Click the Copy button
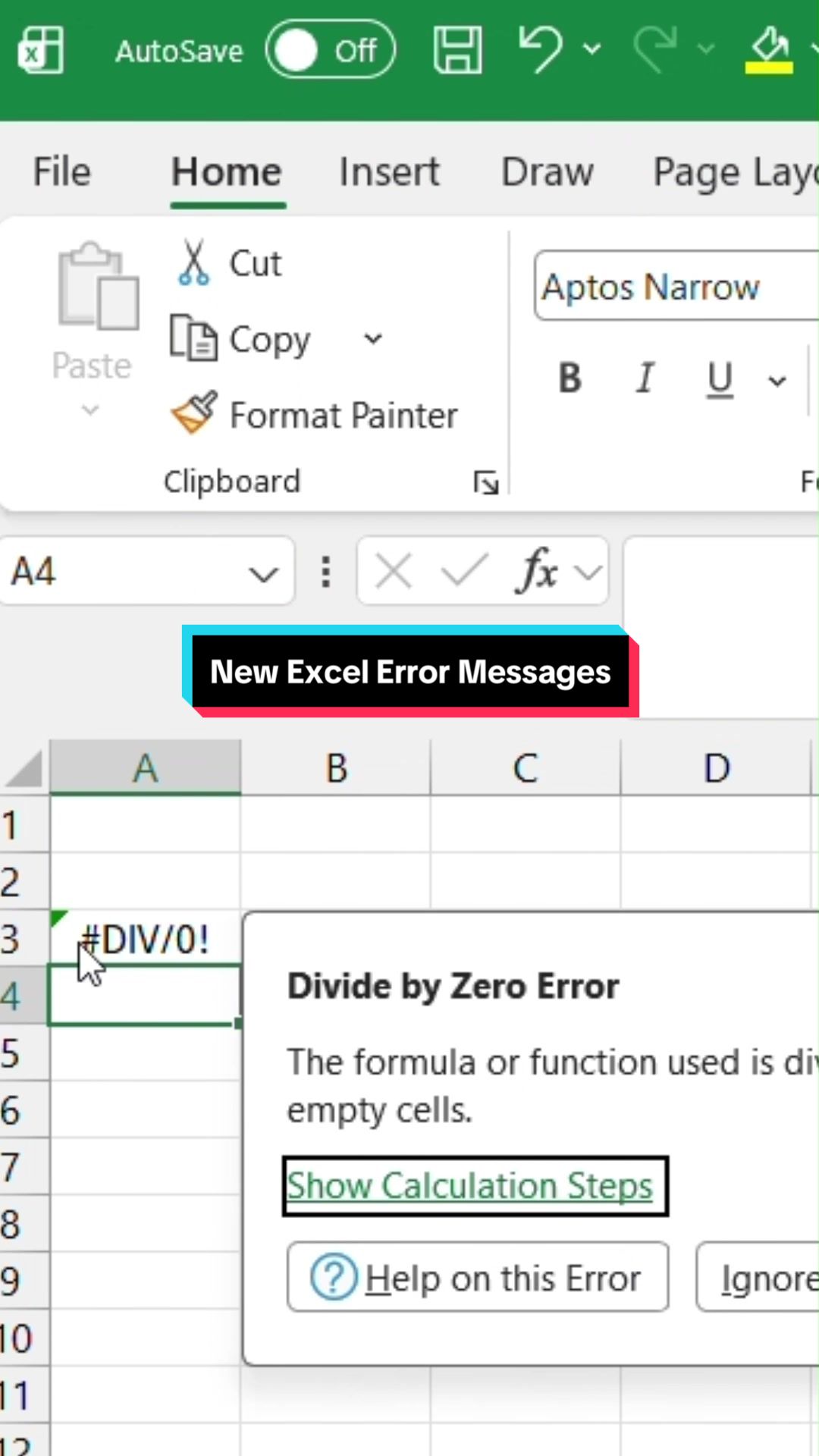 pos(240,339)
